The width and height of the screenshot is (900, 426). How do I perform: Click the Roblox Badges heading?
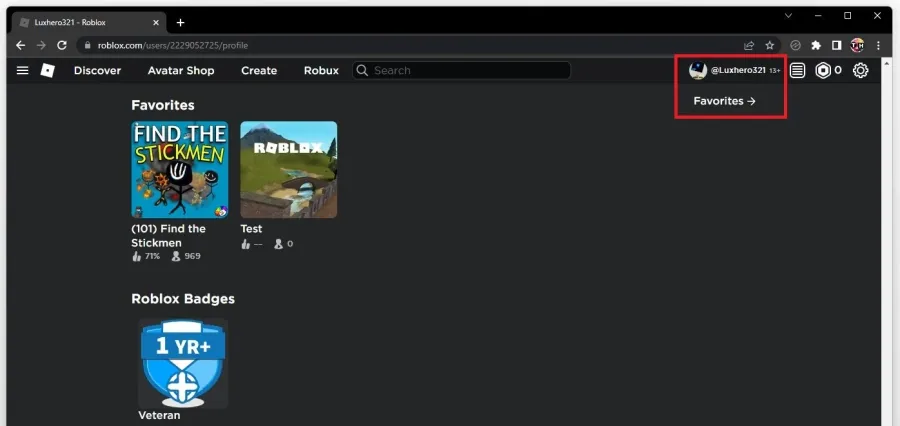tap(183, 299)
